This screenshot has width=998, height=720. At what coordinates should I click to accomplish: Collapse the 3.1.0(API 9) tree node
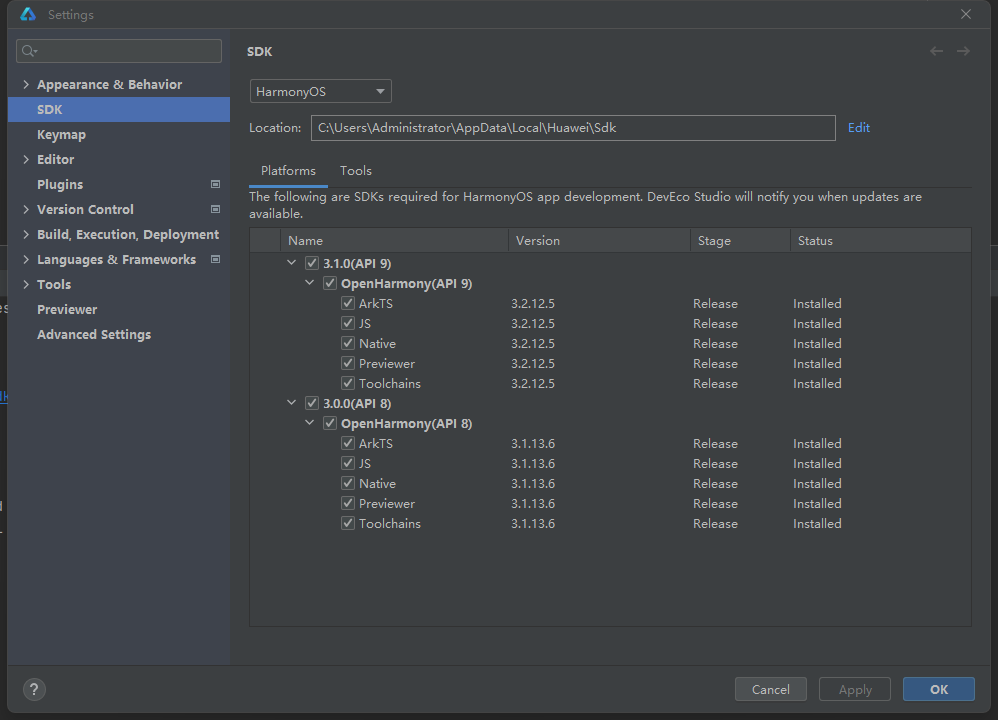(x=292, y=262)
